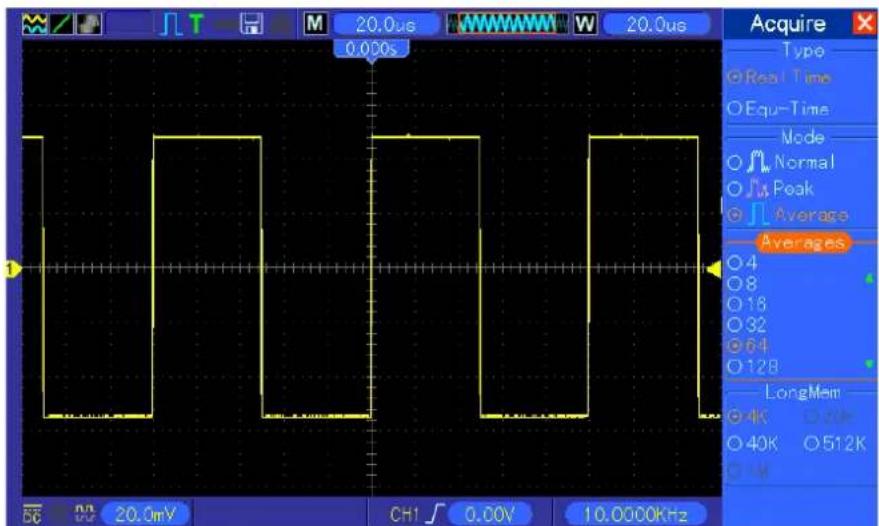Click the waveform memory overview thumbnail
Screen dimensions: 879x526
(x=507, y=24)
